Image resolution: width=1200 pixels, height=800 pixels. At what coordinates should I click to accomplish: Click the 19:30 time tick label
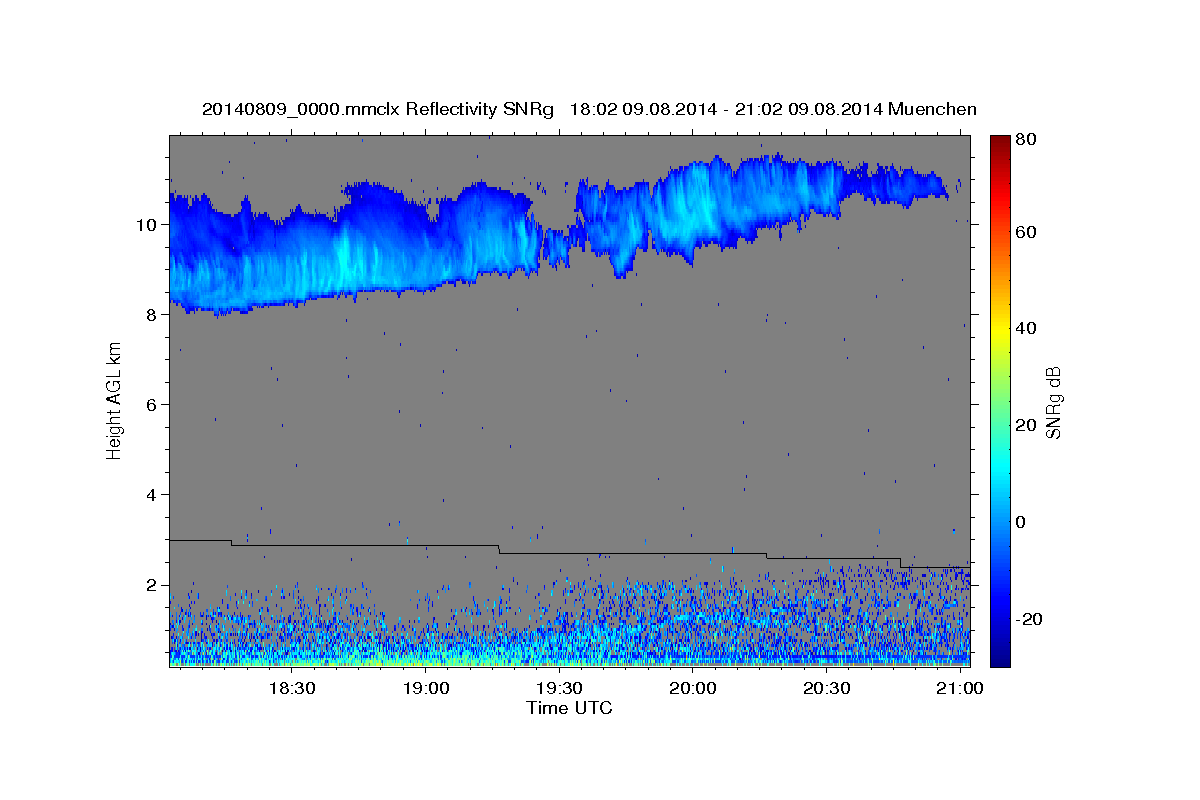[560, 689]
